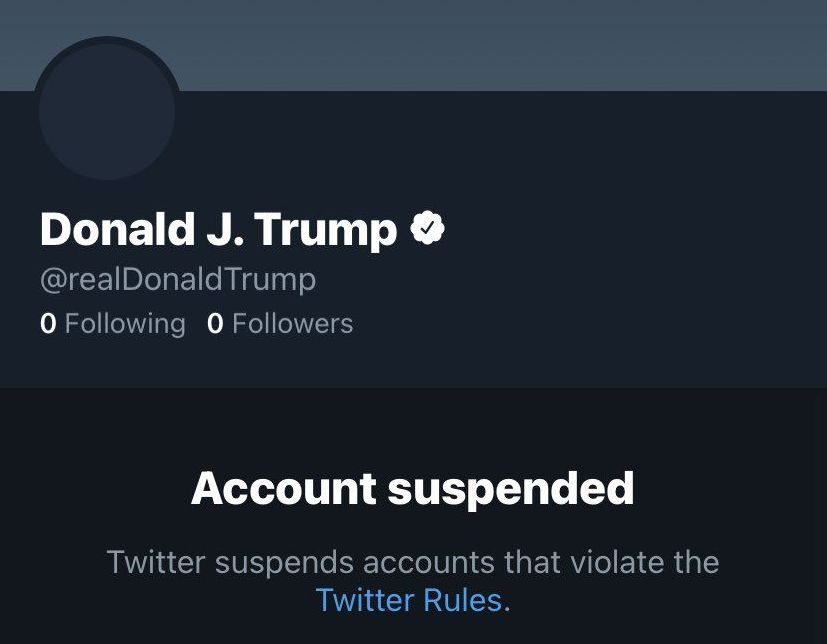Click the zero count before Following
The image size is (827, 644).
click(48, 324)
